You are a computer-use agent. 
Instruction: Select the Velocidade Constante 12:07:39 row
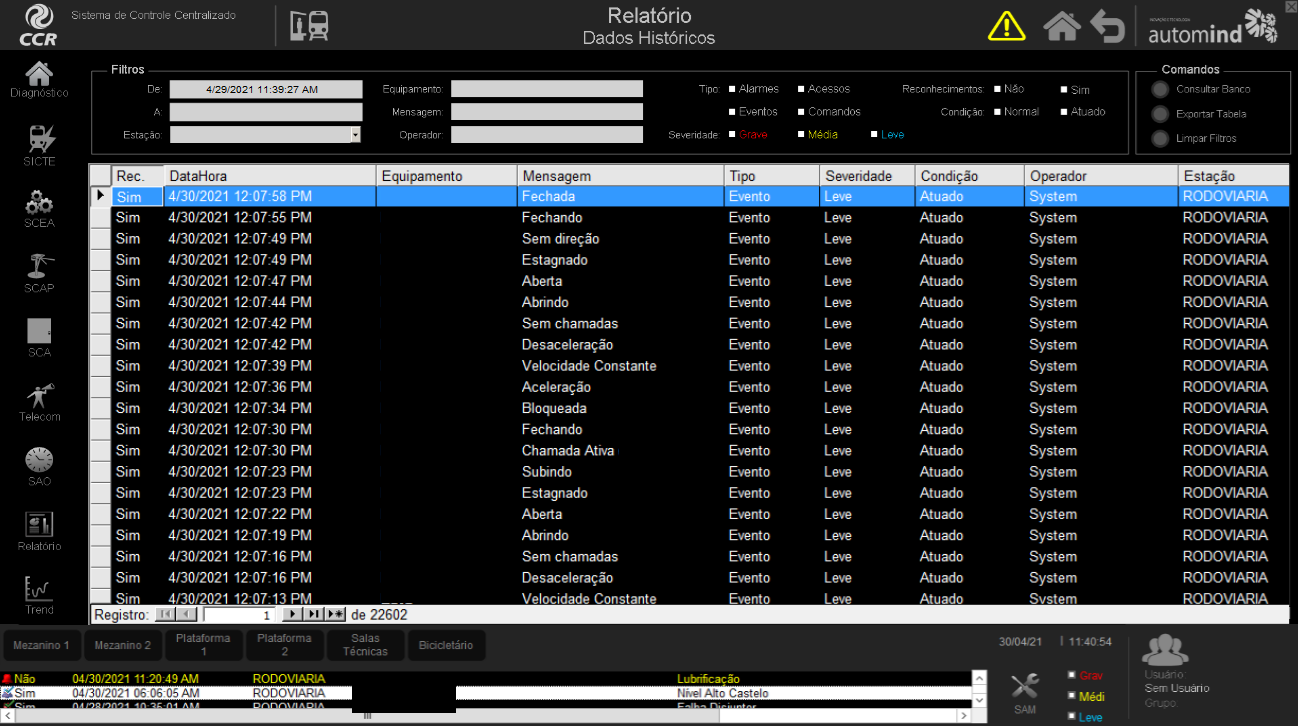coord(690,366)
